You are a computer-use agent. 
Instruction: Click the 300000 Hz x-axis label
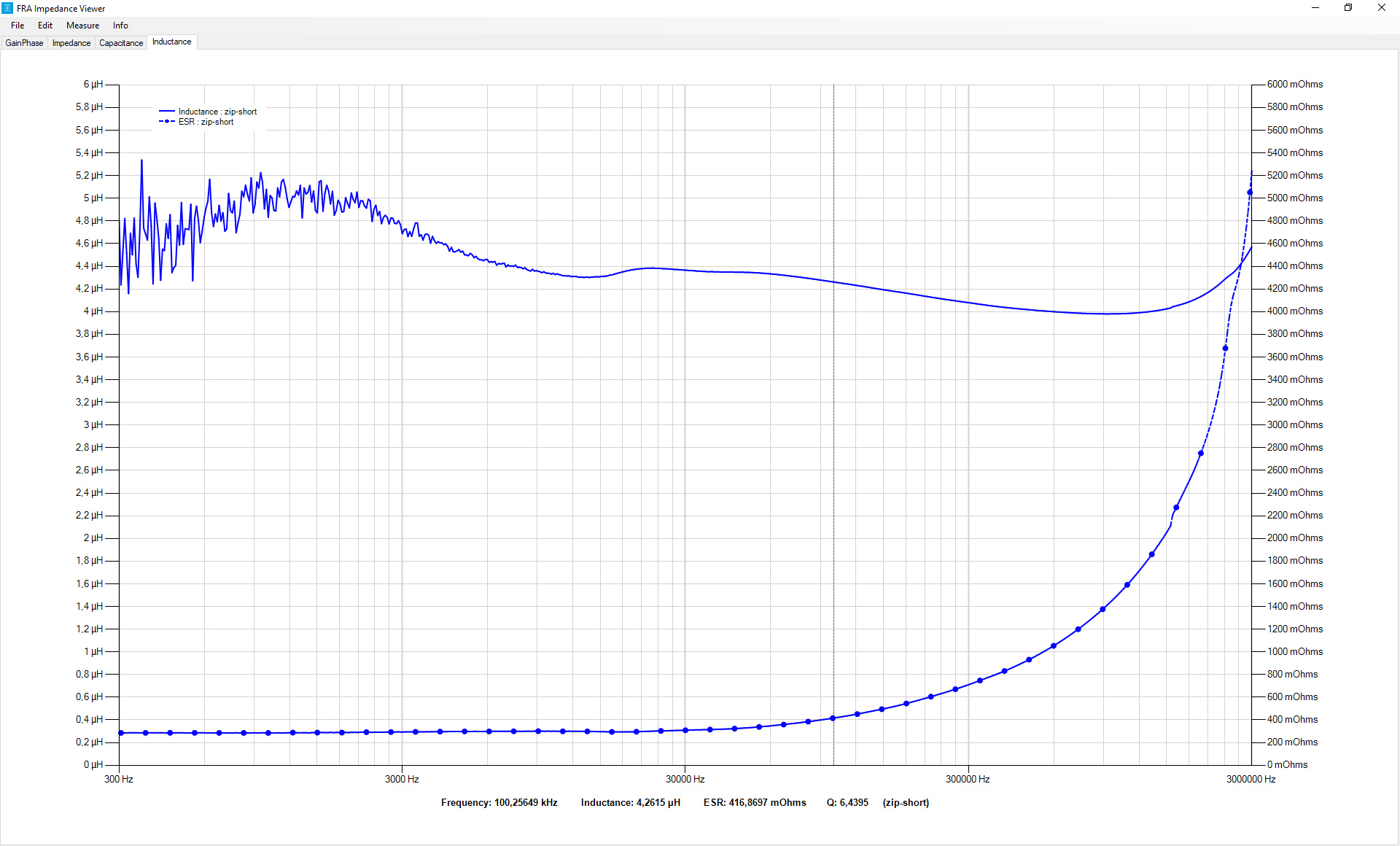tap(968, 779)
